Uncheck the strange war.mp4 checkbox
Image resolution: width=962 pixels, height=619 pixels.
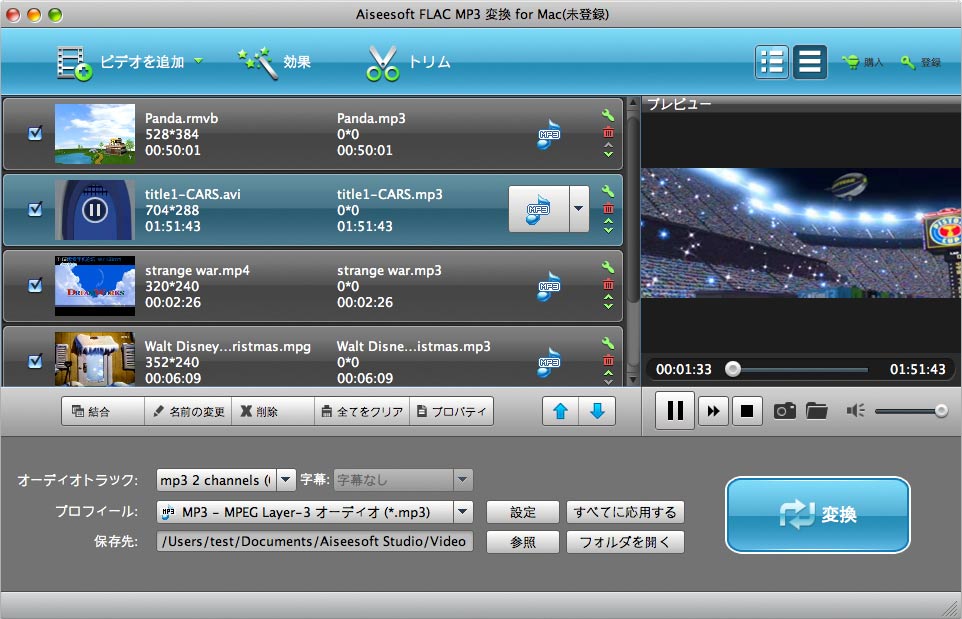(35, 285)
